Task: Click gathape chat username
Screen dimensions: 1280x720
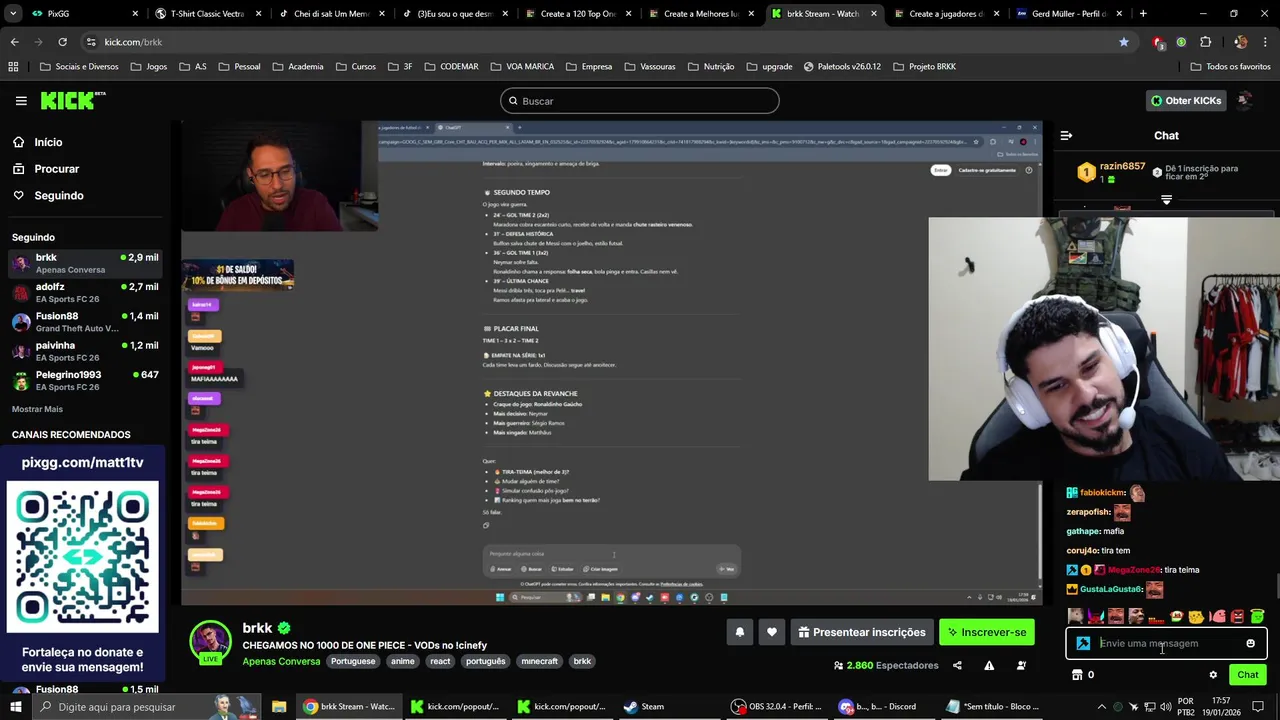Action: 1083,531
